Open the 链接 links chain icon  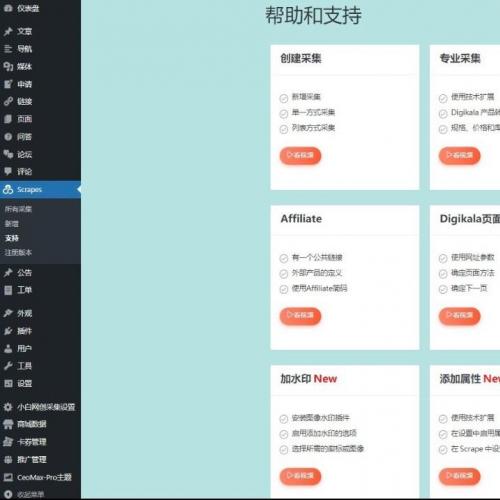[x=8, y=101]
